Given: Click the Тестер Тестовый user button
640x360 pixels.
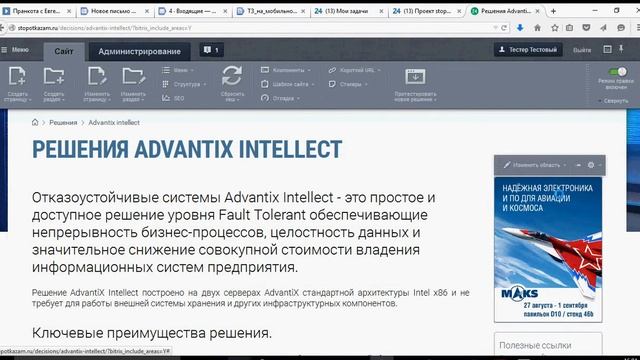Looking at the screenshot, I should coord(528,50).
